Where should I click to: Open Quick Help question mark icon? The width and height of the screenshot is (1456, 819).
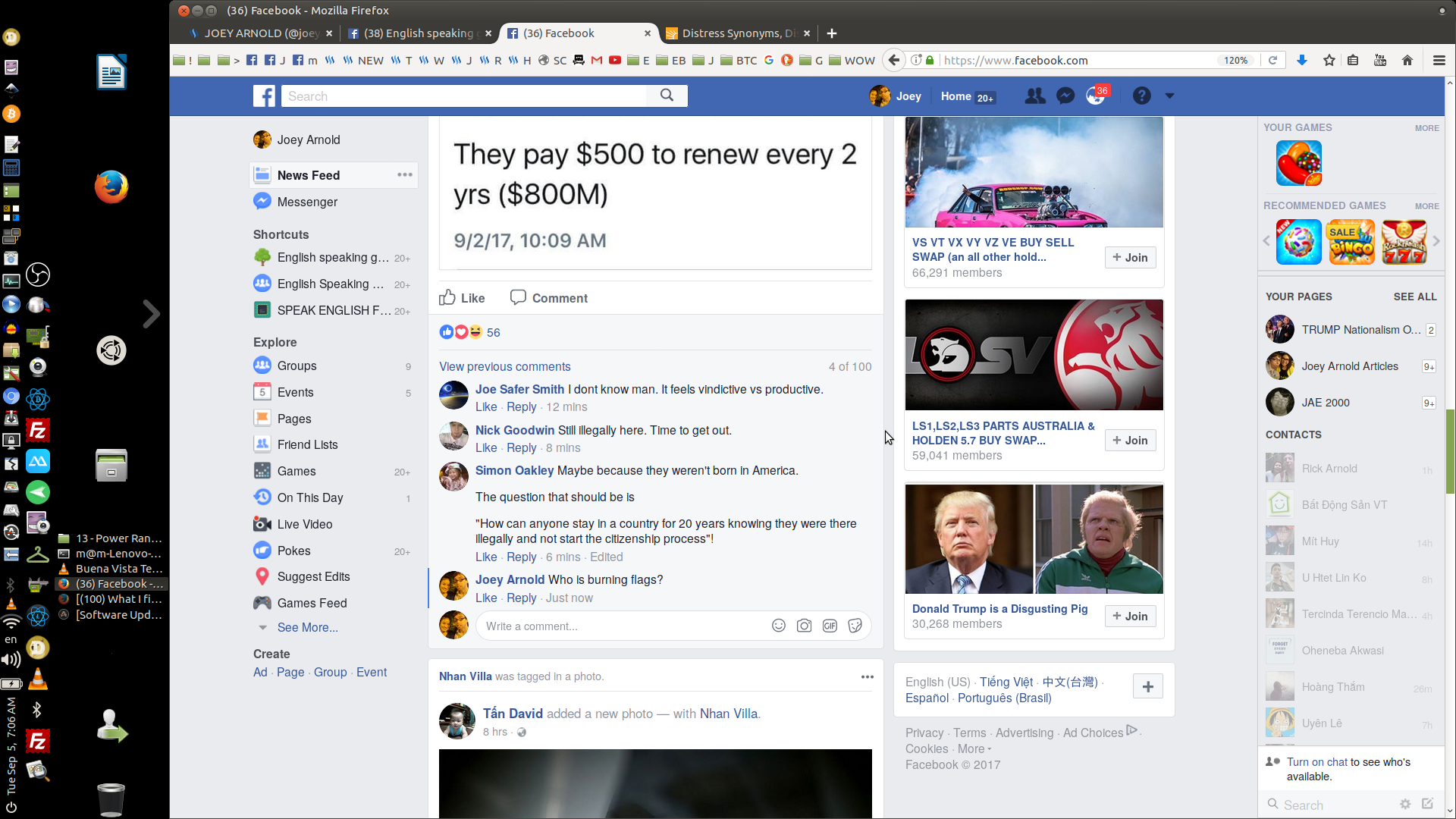tap(1141, 96)
